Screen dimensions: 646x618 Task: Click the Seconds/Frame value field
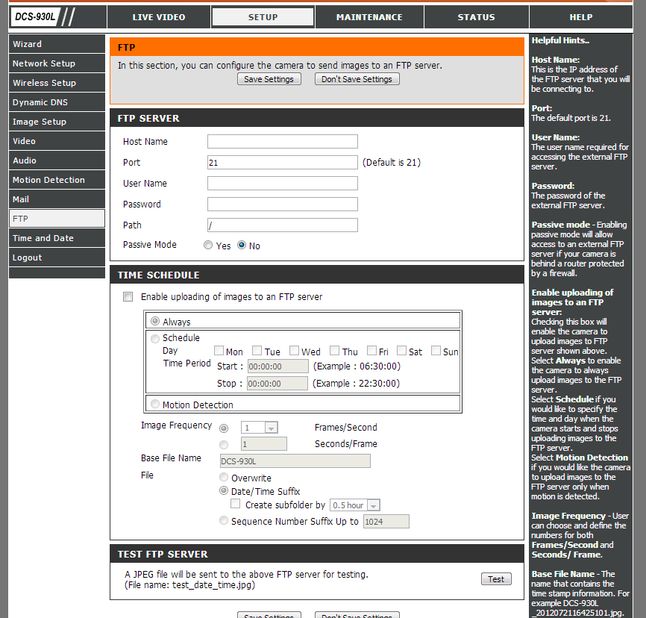coord(264,444)
